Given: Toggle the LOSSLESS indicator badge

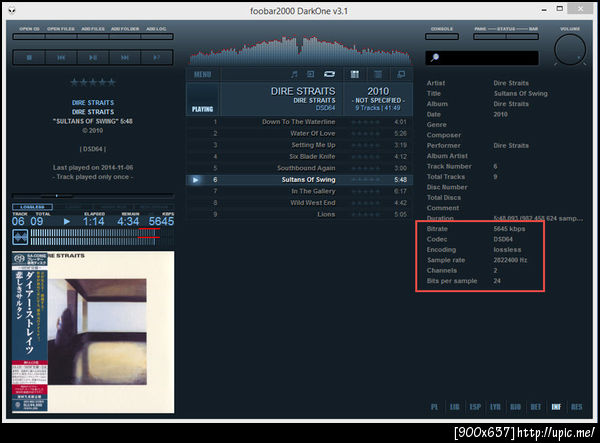Looking at the screenshot, I should point(32,207).
